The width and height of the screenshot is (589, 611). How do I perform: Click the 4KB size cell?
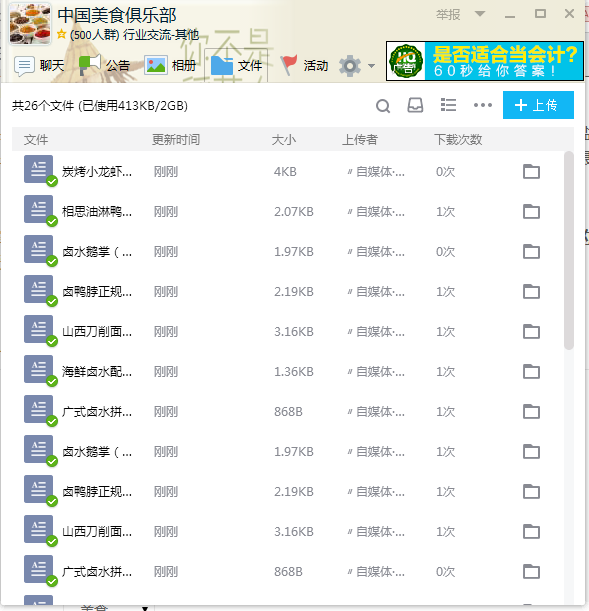tap(285, 171)
